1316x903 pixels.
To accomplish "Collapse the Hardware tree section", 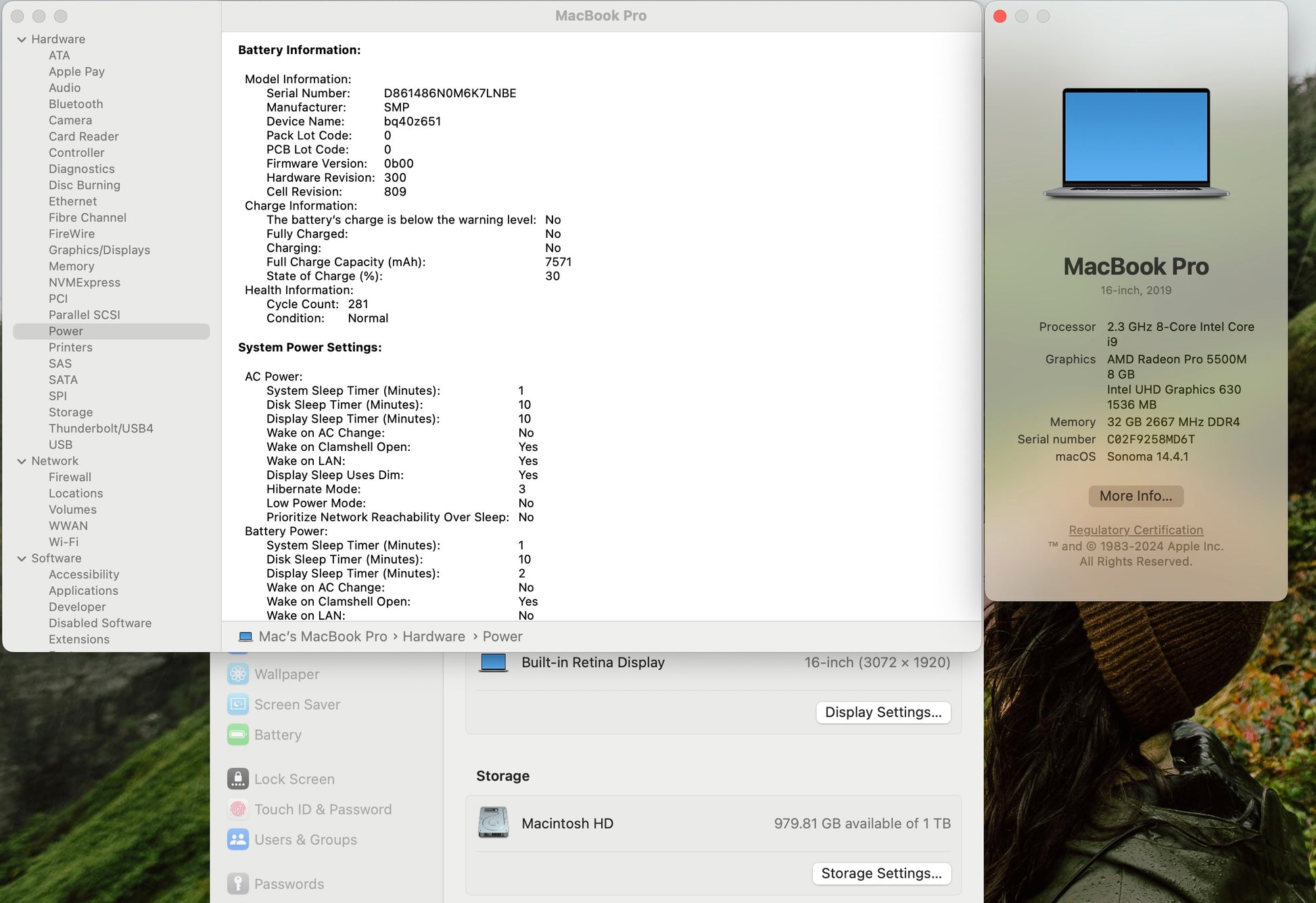I will [22, 39].
